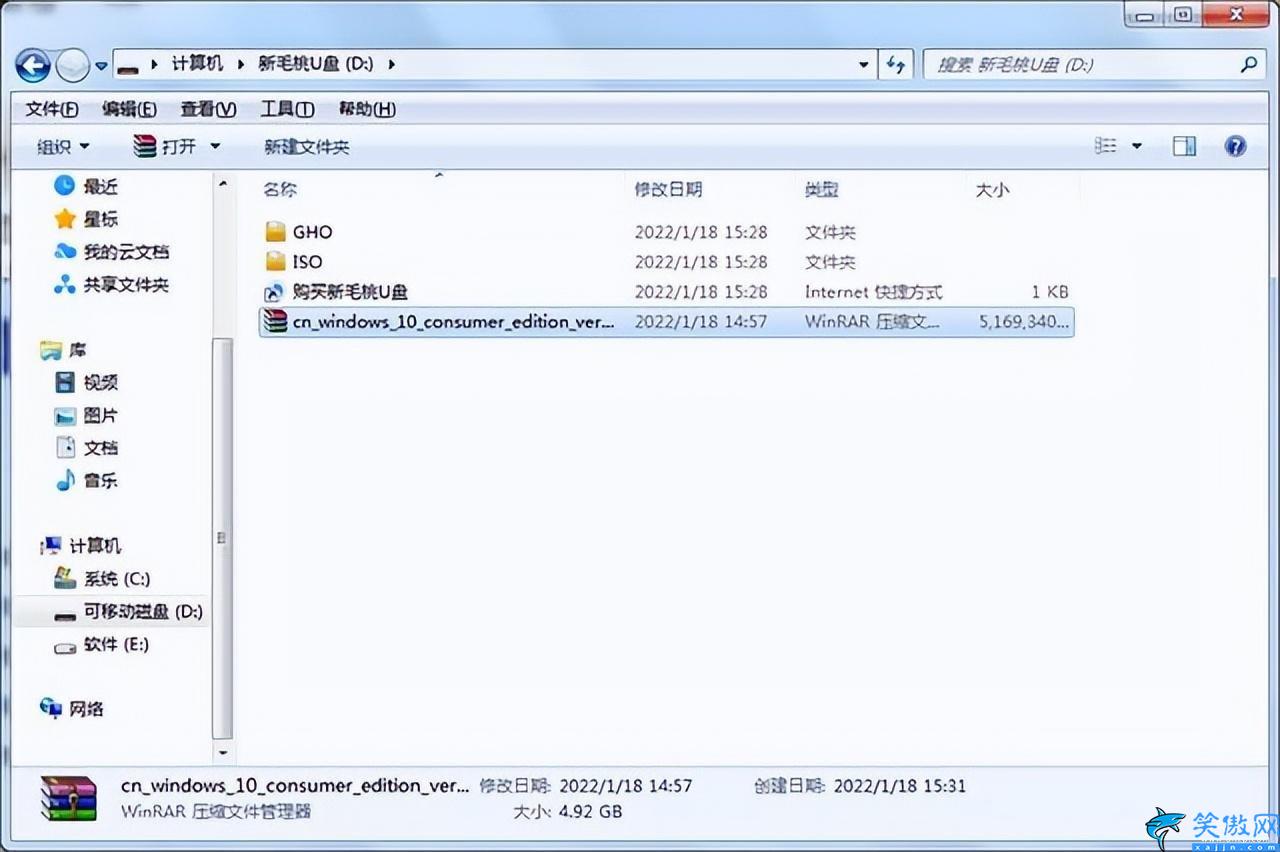This screenshot has height=852, width=1280.
Task: Click 大小: 4.92 GB in details pane
Action: tap(567, 811)
